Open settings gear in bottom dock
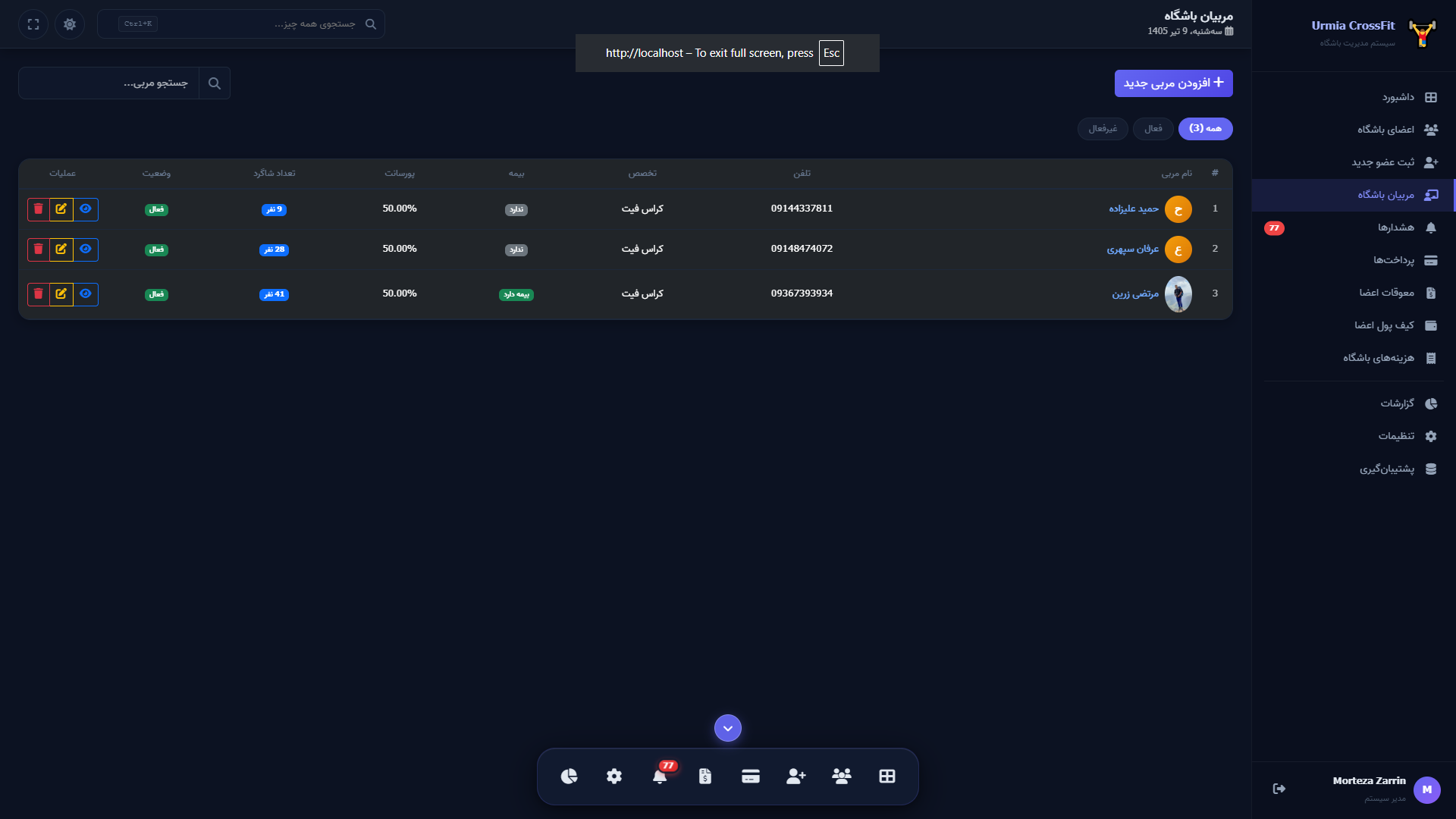Screen dimensions: 1456x819 (614, 776)
